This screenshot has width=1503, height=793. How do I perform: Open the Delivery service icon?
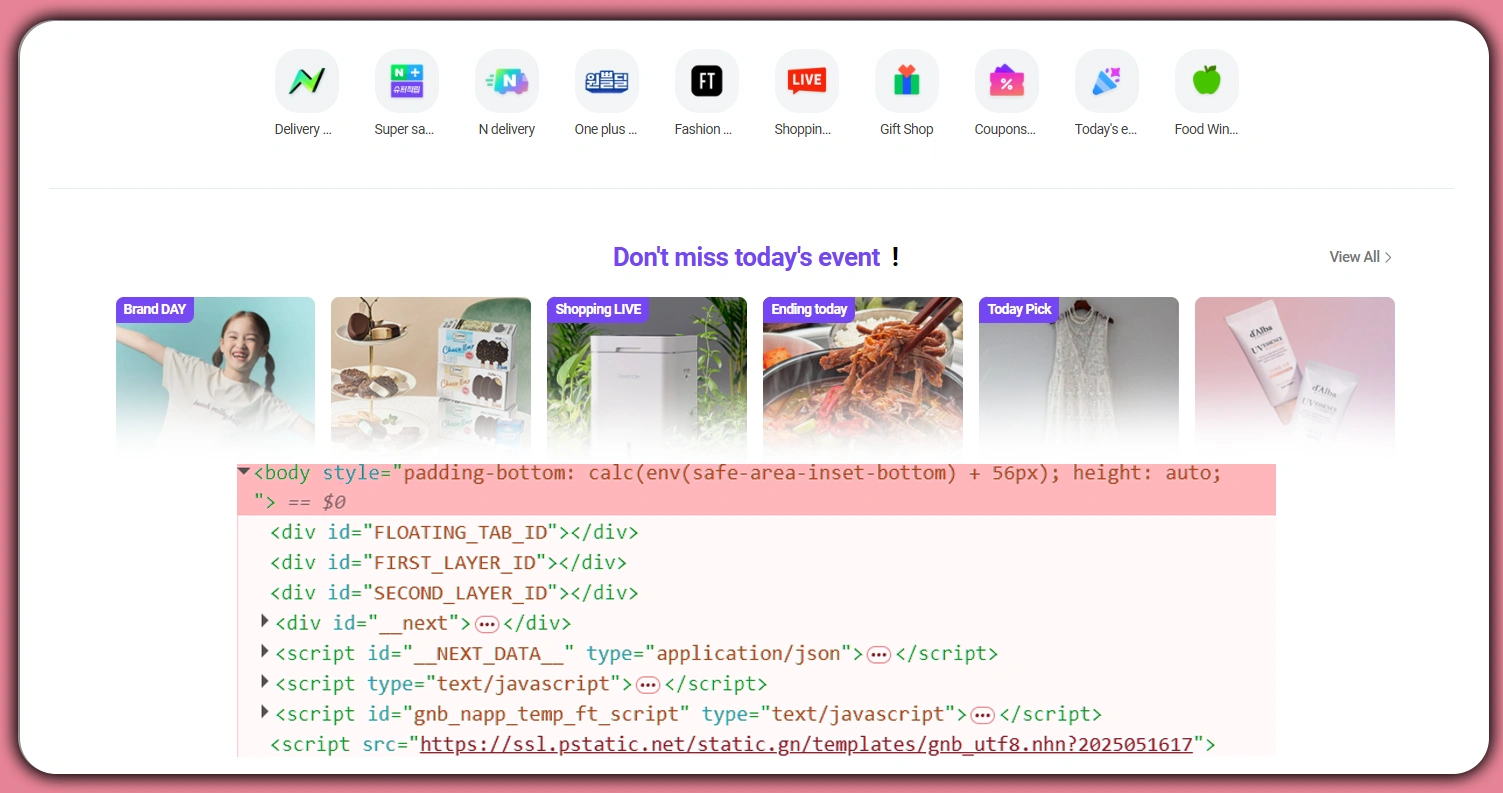click(x=306, y=80)
